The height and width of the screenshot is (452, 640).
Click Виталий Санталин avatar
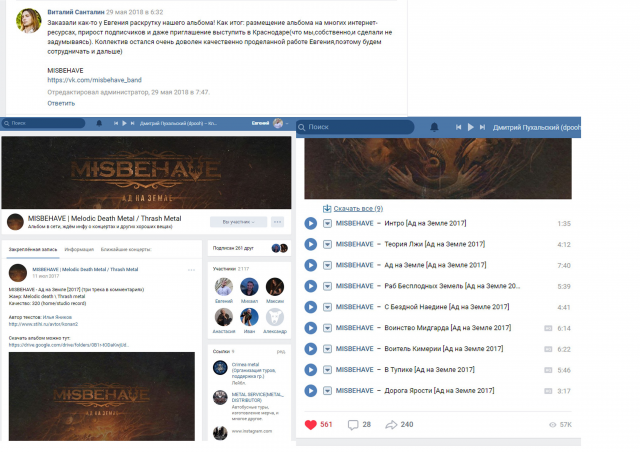(29, 20)
